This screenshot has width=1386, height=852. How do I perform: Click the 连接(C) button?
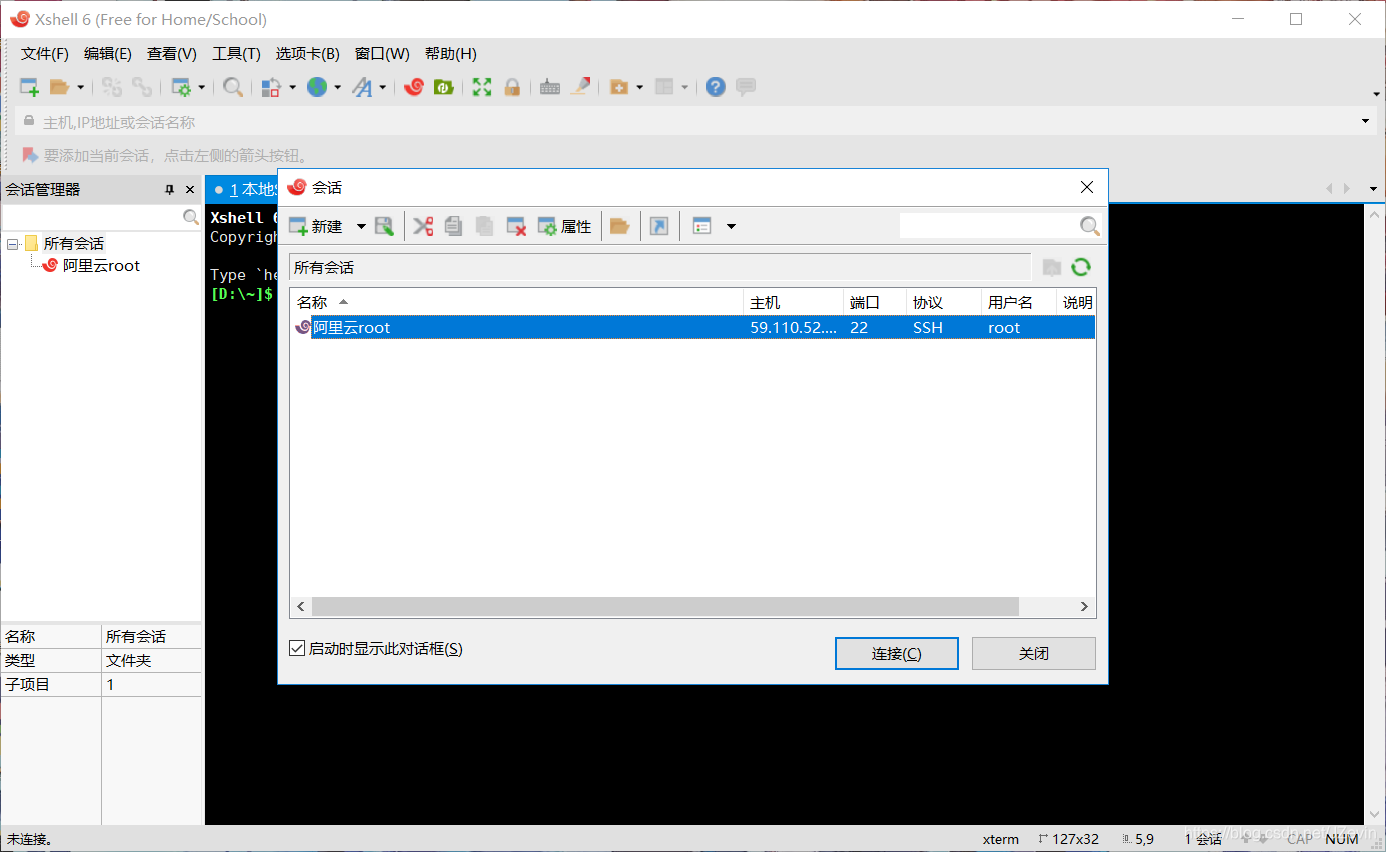(896, 653)
